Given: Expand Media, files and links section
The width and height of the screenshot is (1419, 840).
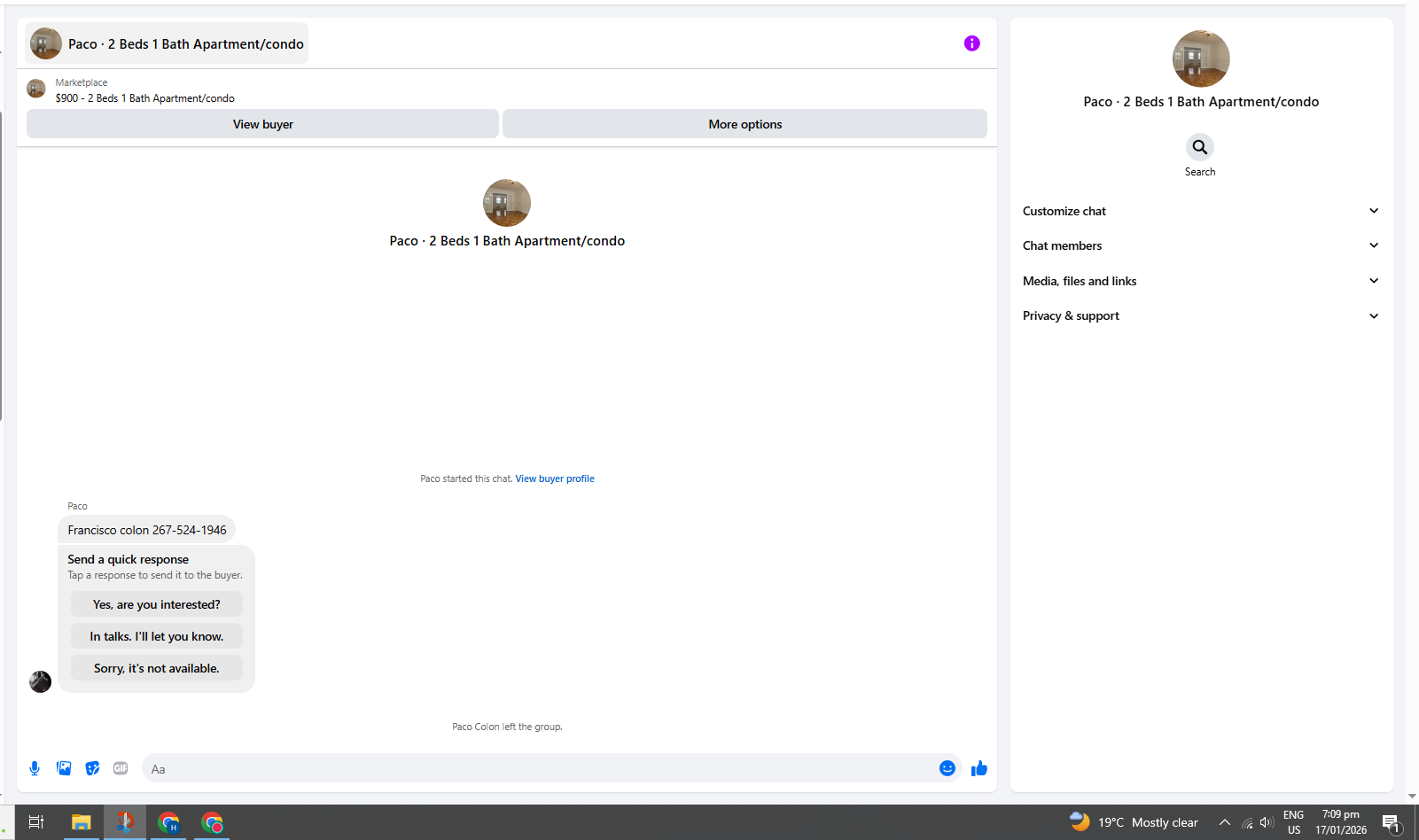Looking at the screenshot, I should [x=1201, y=281].
